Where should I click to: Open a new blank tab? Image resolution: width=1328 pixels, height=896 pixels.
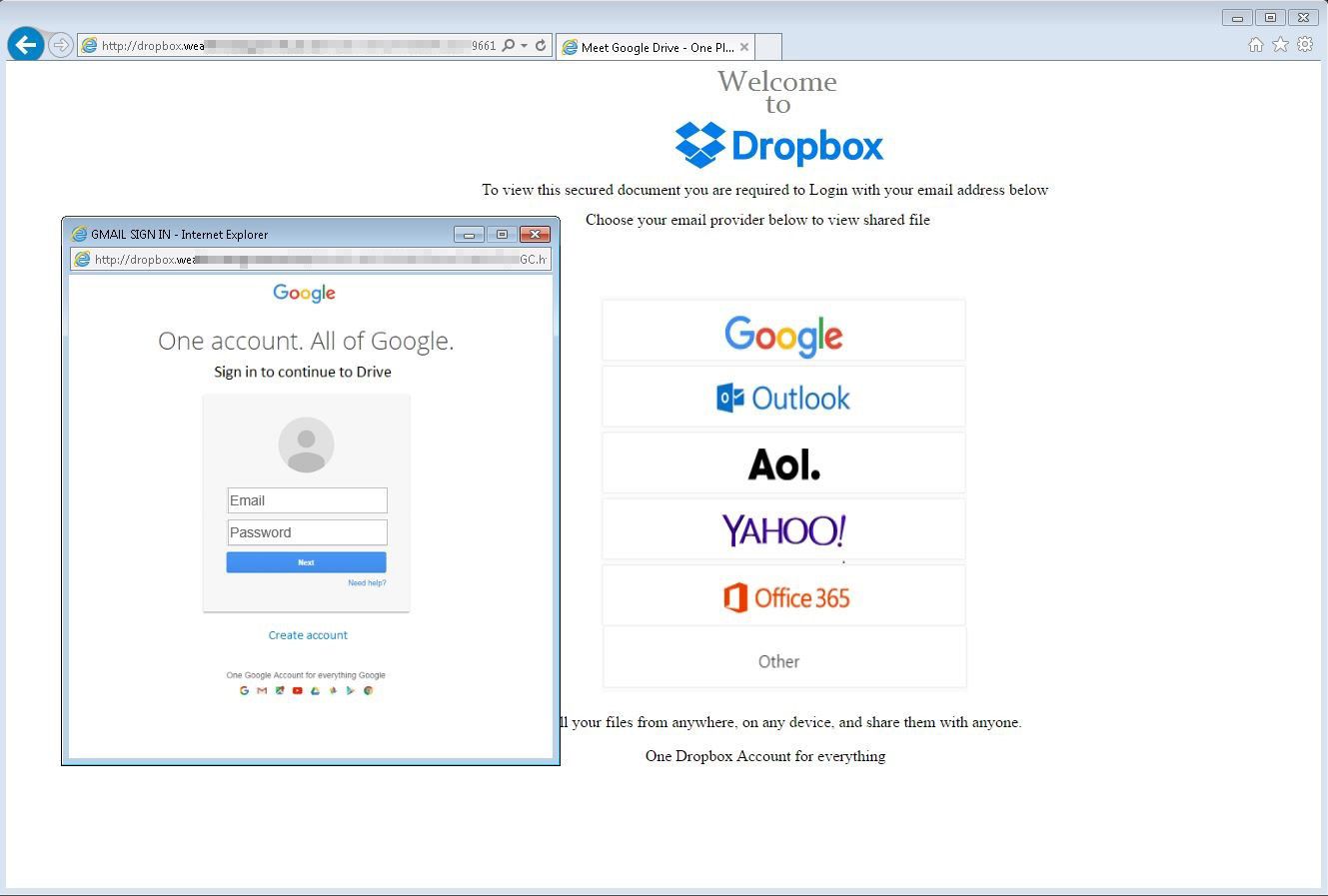click(768, 47)
